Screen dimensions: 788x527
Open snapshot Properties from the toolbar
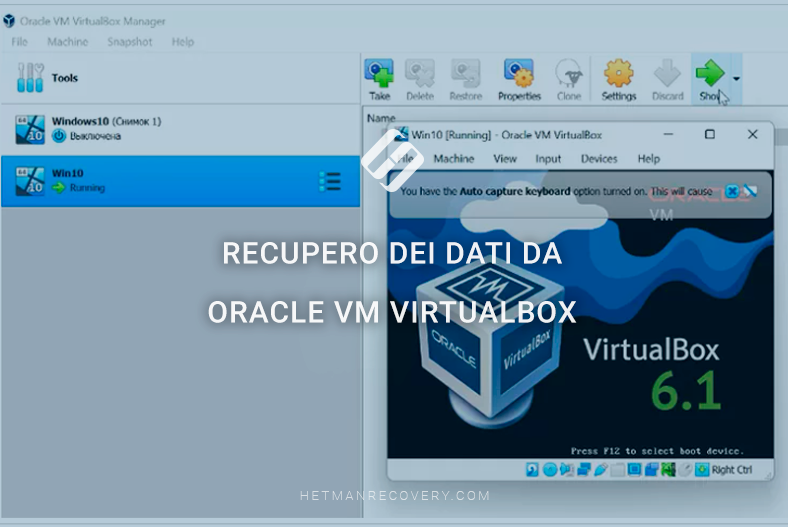tap(519, 80)
